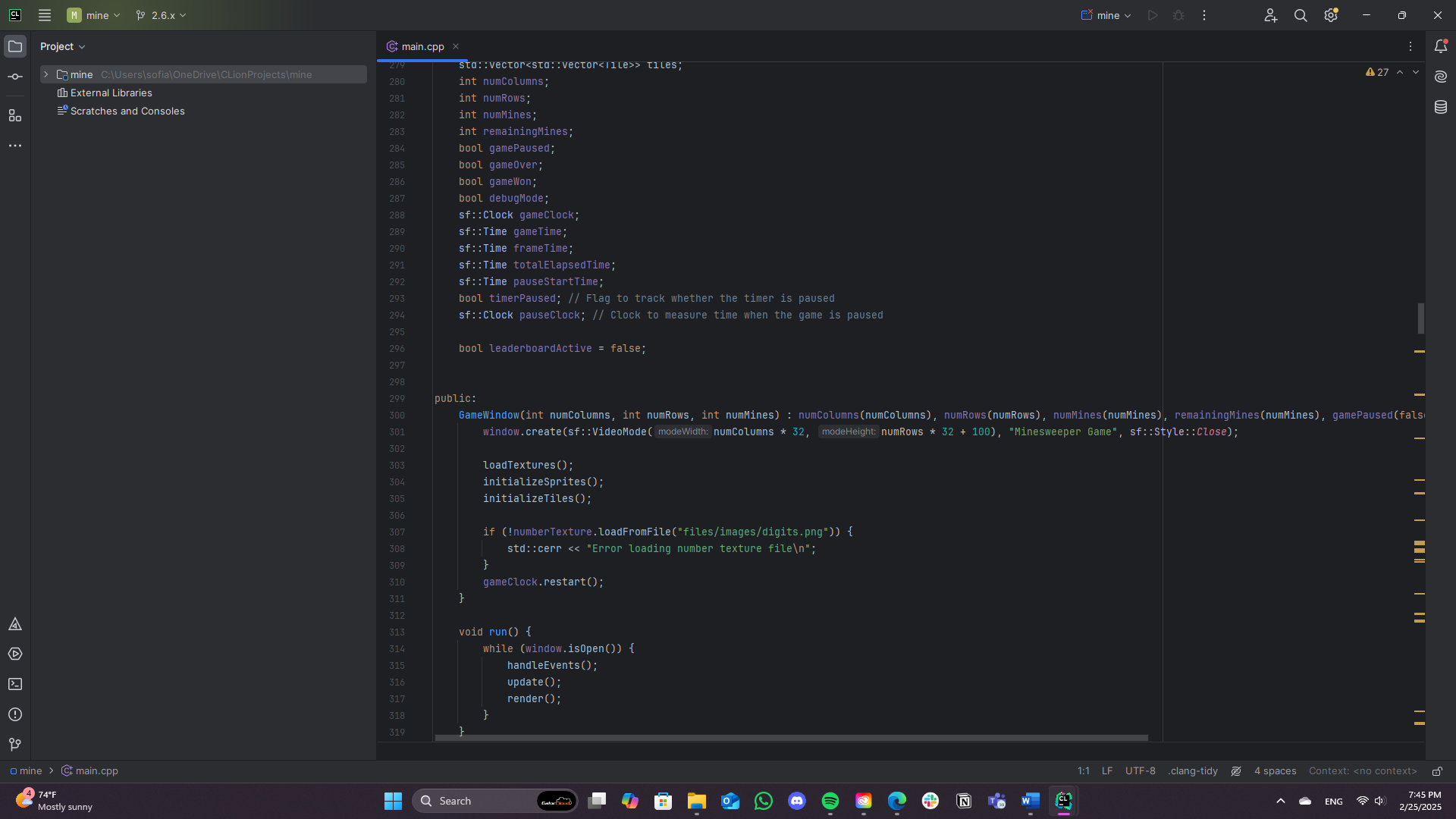This screenshot has width=1456, height=819.
Task: Open the Terminal tool window
Action: (15, 684)
